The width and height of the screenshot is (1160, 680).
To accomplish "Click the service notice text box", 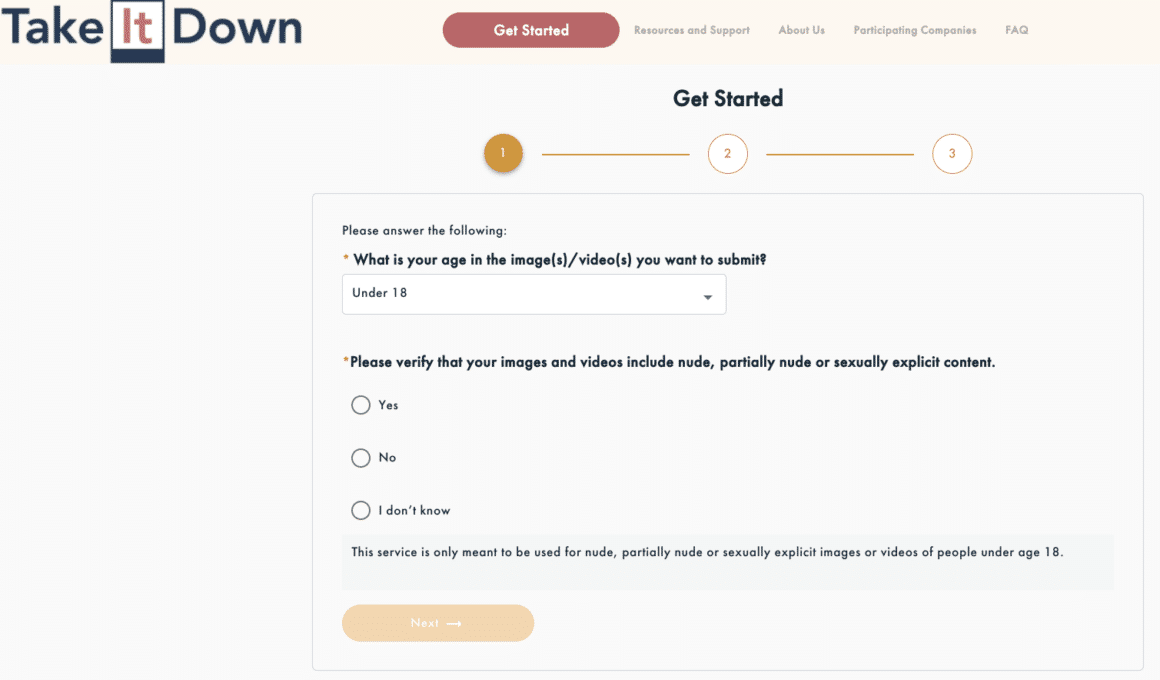I will 728,562.
